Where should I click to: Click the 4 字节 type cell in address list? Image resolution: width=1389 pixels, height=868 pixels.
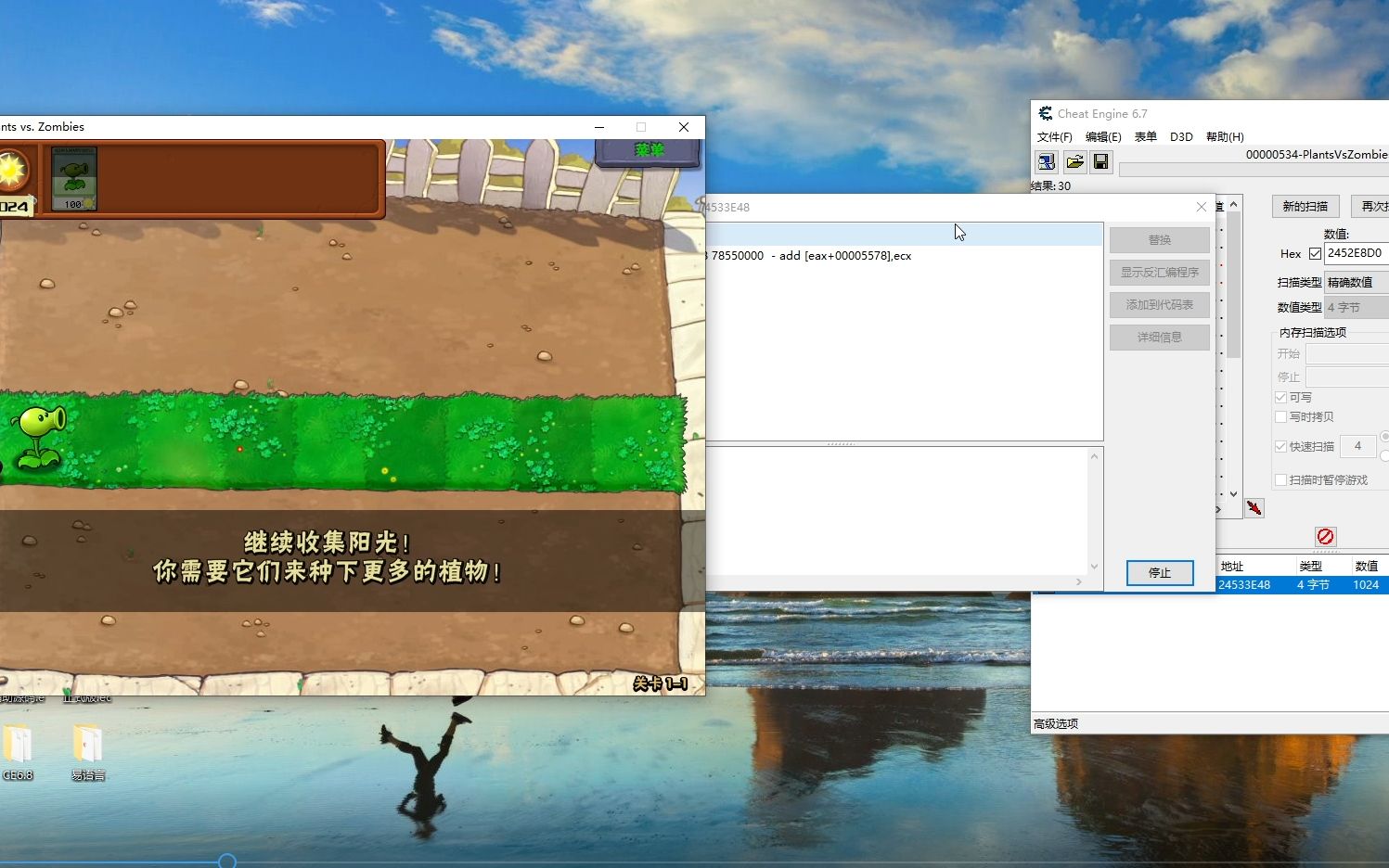[1313, 585]
